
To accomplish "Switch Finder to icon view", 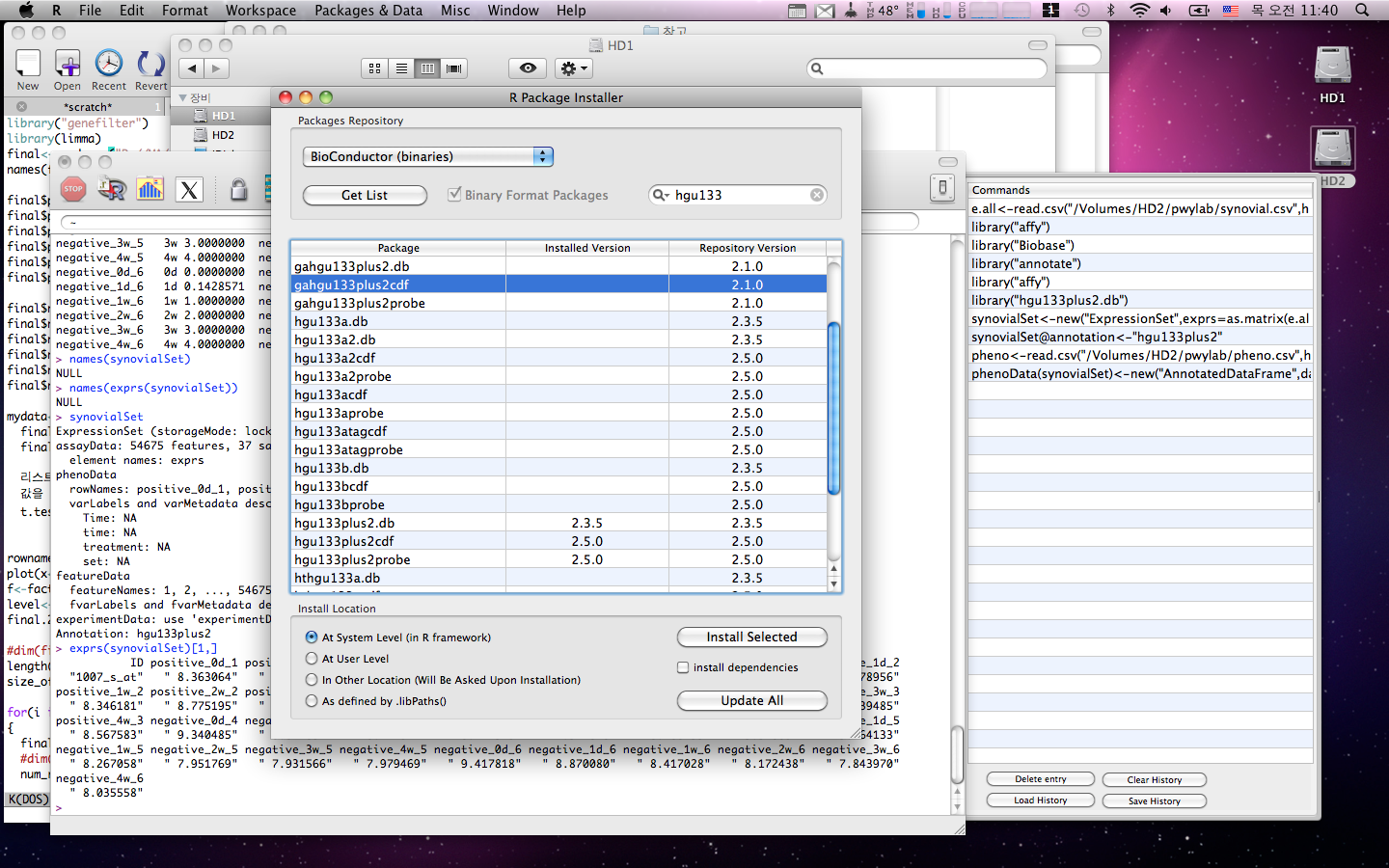I will click(x=374, y=68).
